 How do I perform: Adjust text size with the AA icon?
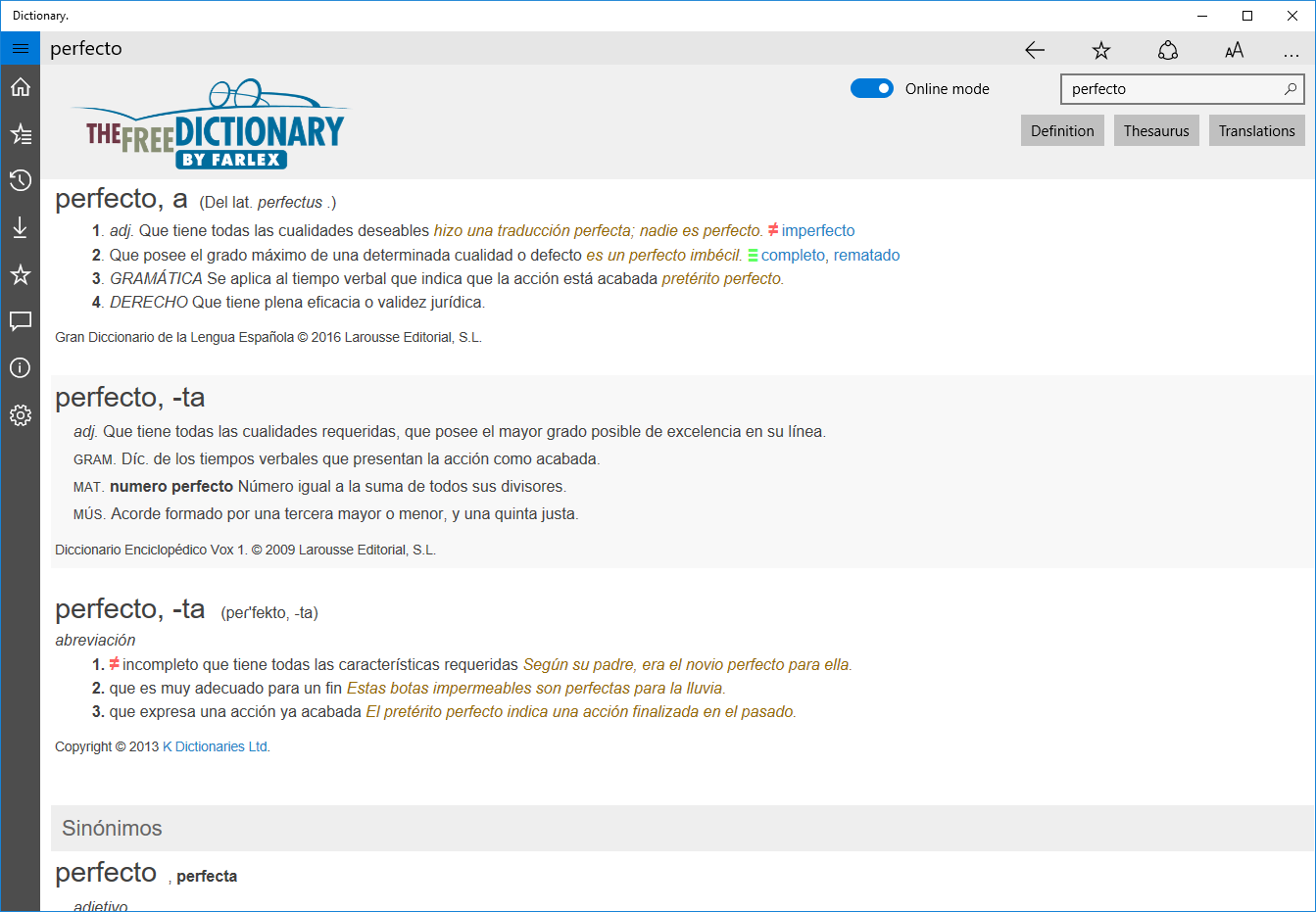1234,49
